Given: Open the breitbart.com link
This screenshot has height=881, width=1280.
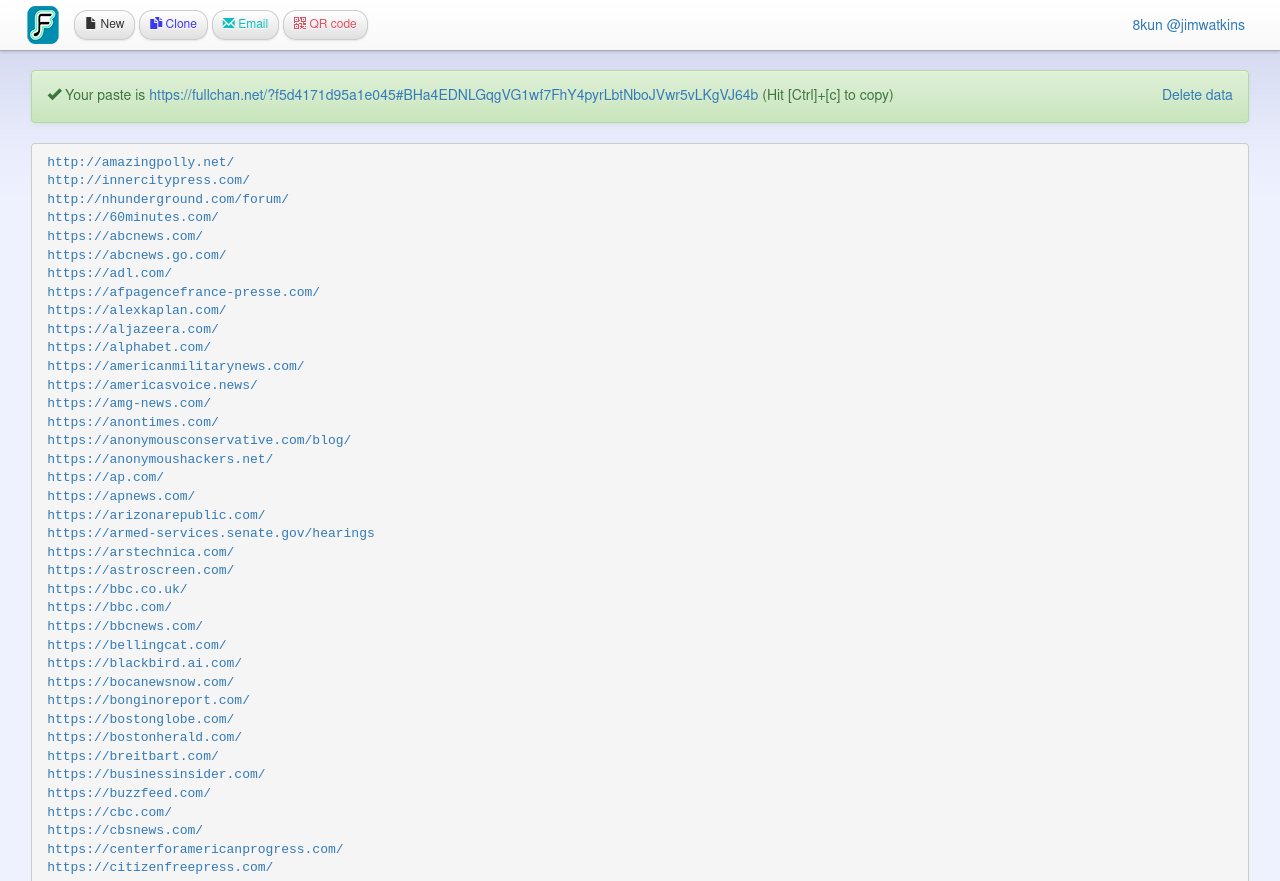Looking at the screenshot, I should 133,756.
